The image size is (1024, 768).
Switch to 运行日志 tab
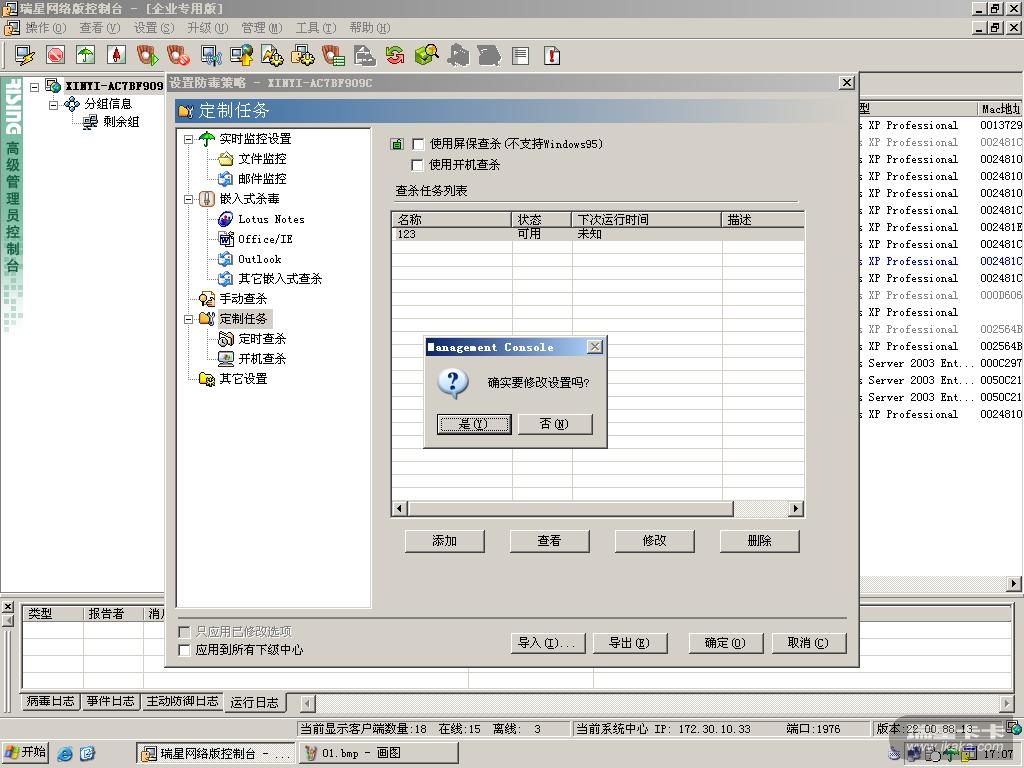pyautogui.click(x=255, y=703)
